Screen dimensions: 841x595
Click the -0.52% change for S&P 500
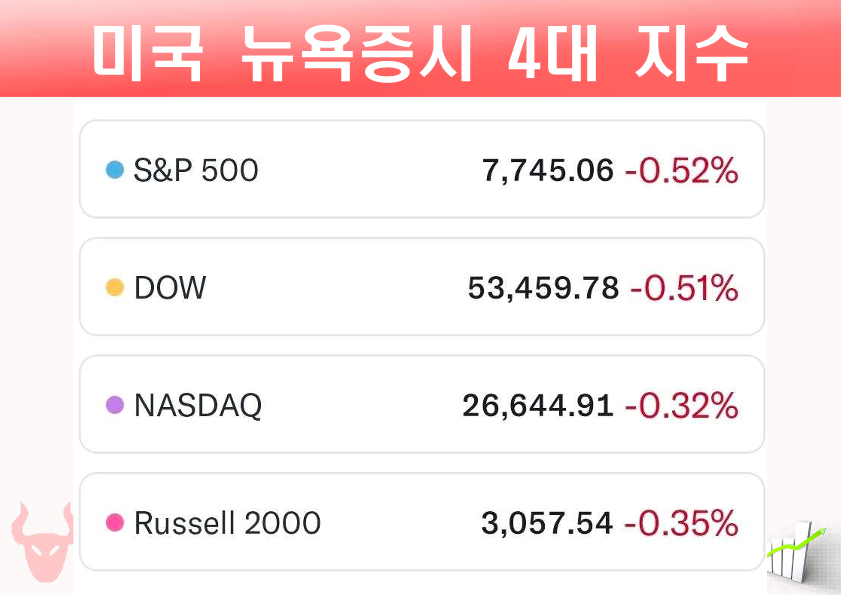[682, 171]
